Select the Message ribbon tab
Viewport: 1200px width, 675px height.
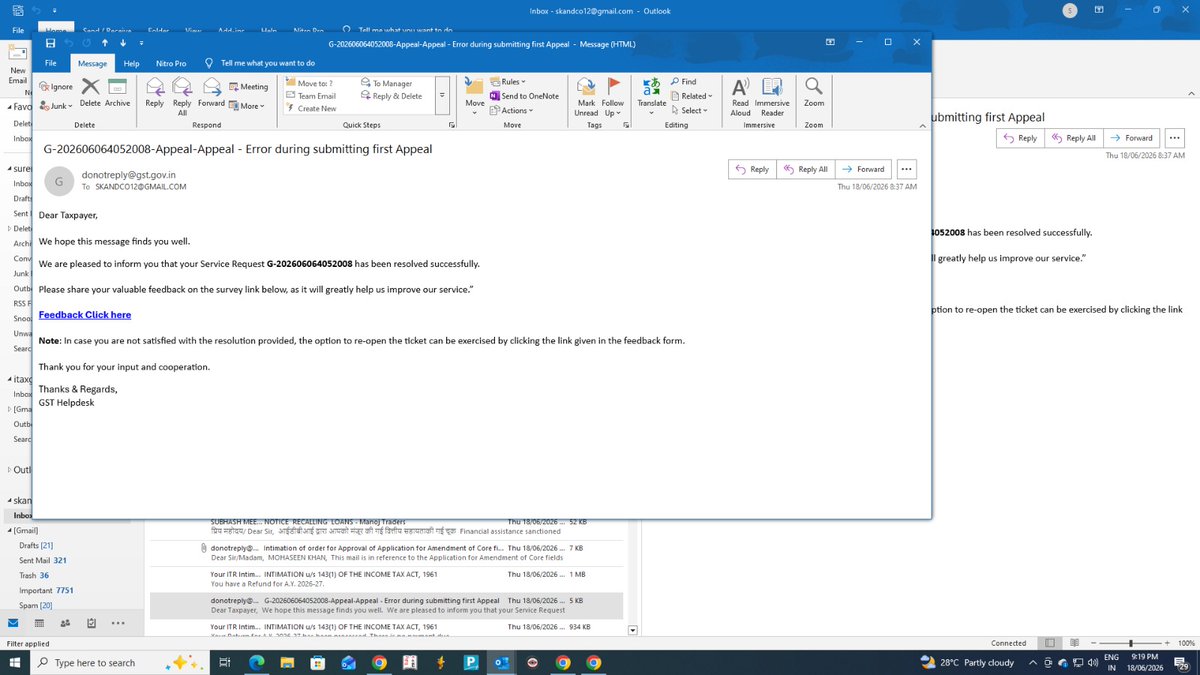coord(92,63)
